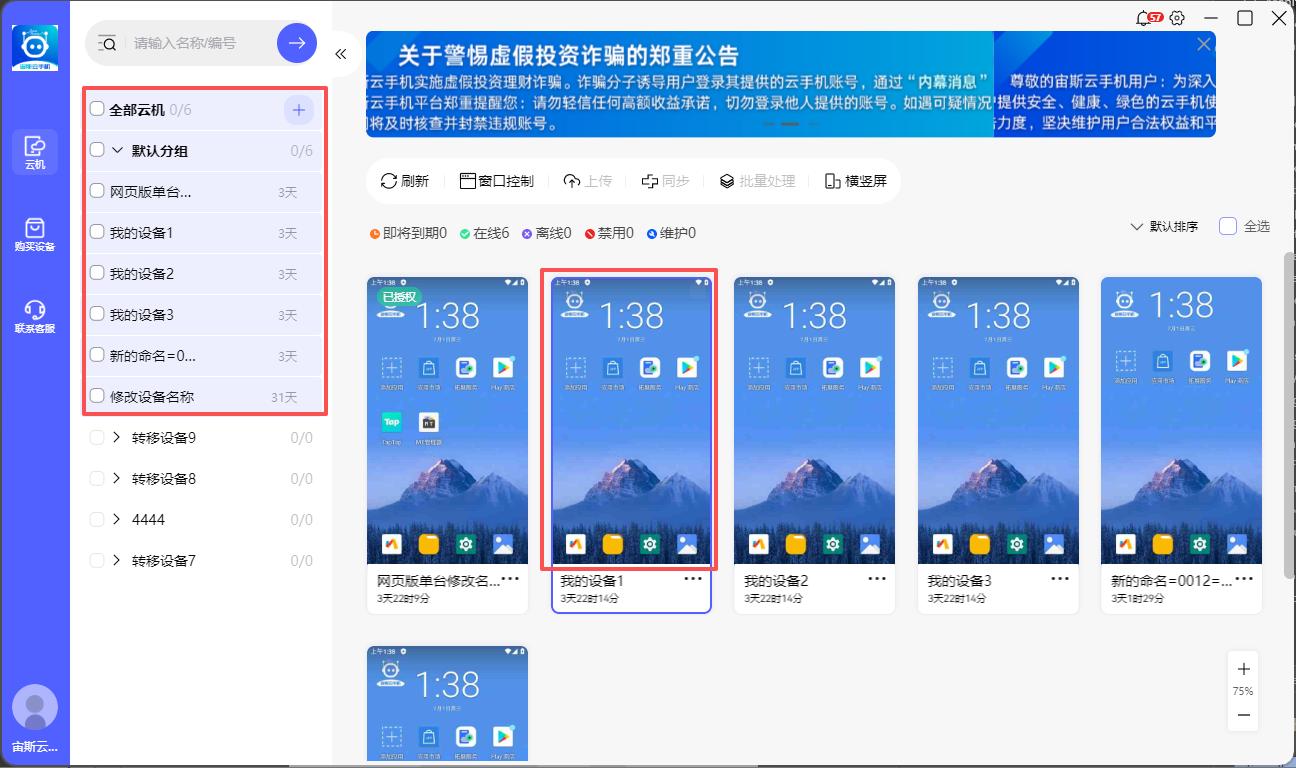Click the announcement banner title
The height and width of the screenshot is (768, 1296).
[x=568, y=54]
